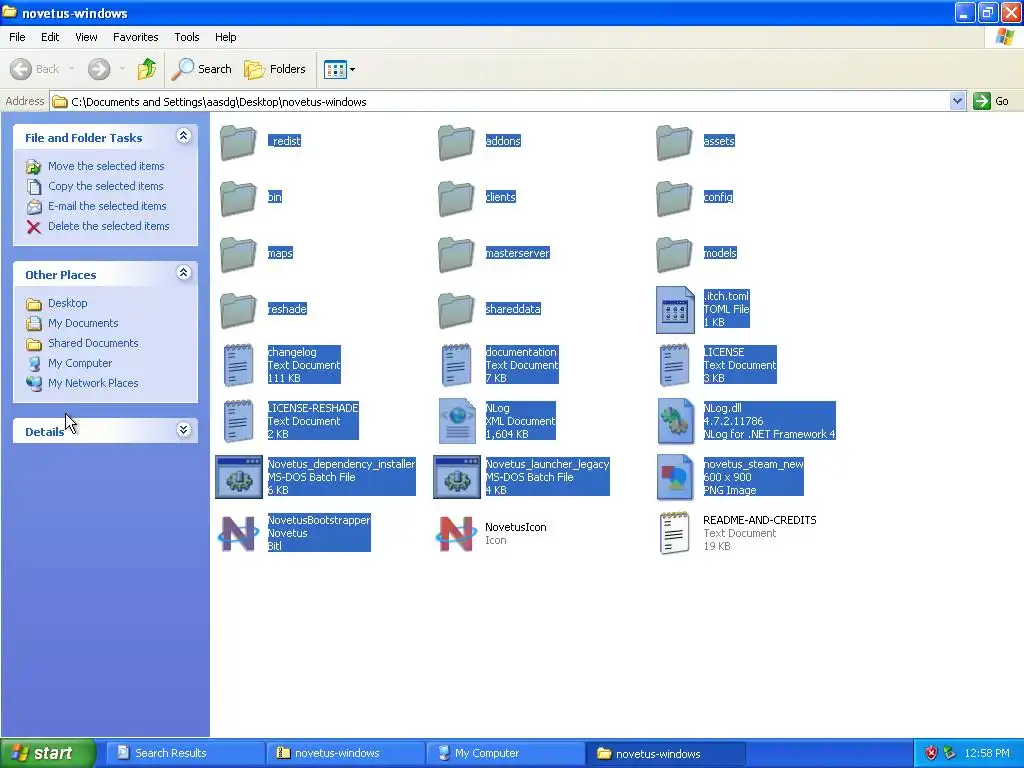Open the View menu
This screenshot has height=768, width=1024.
pos(86,37)
